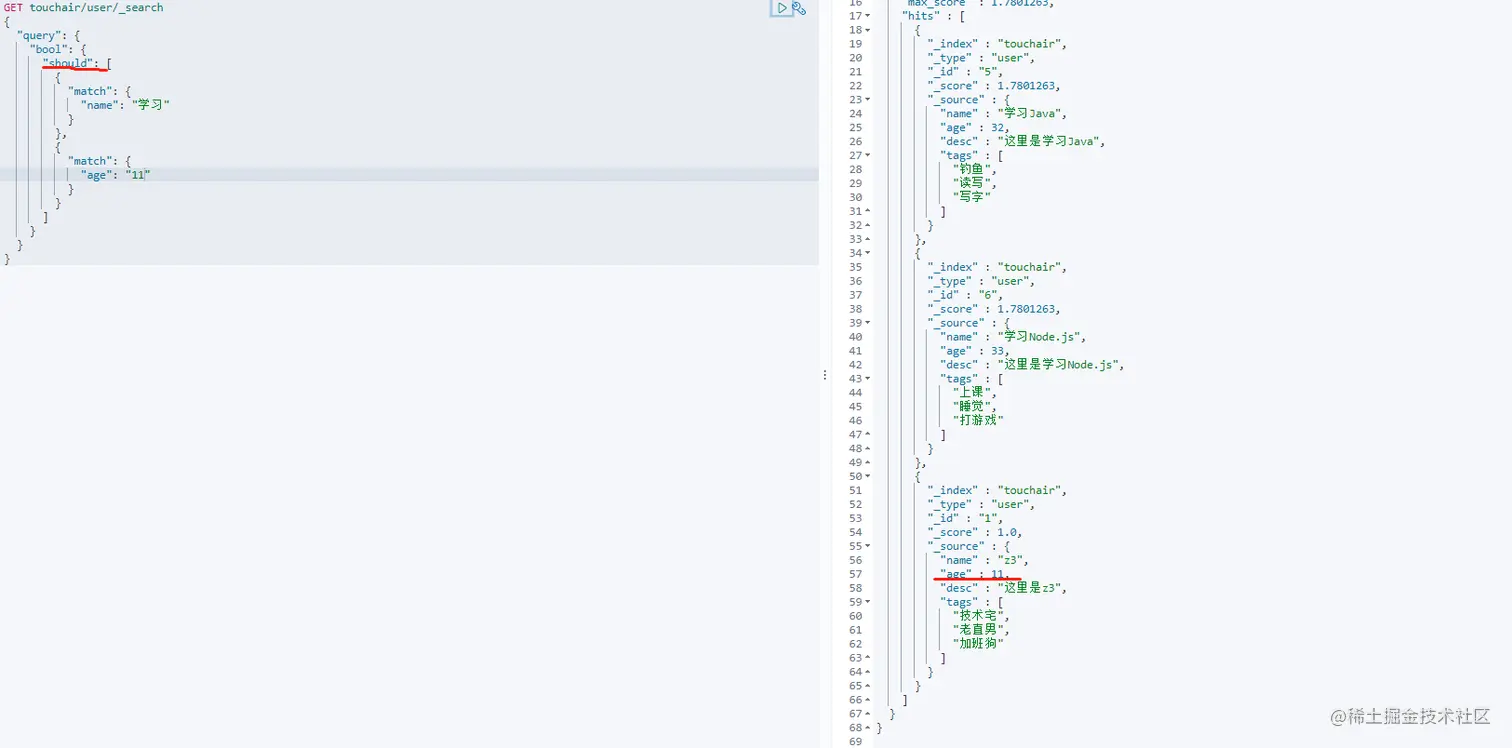Run the query with the green play icon
Viewport: 1512px width, 748px height.
(782, 8)
